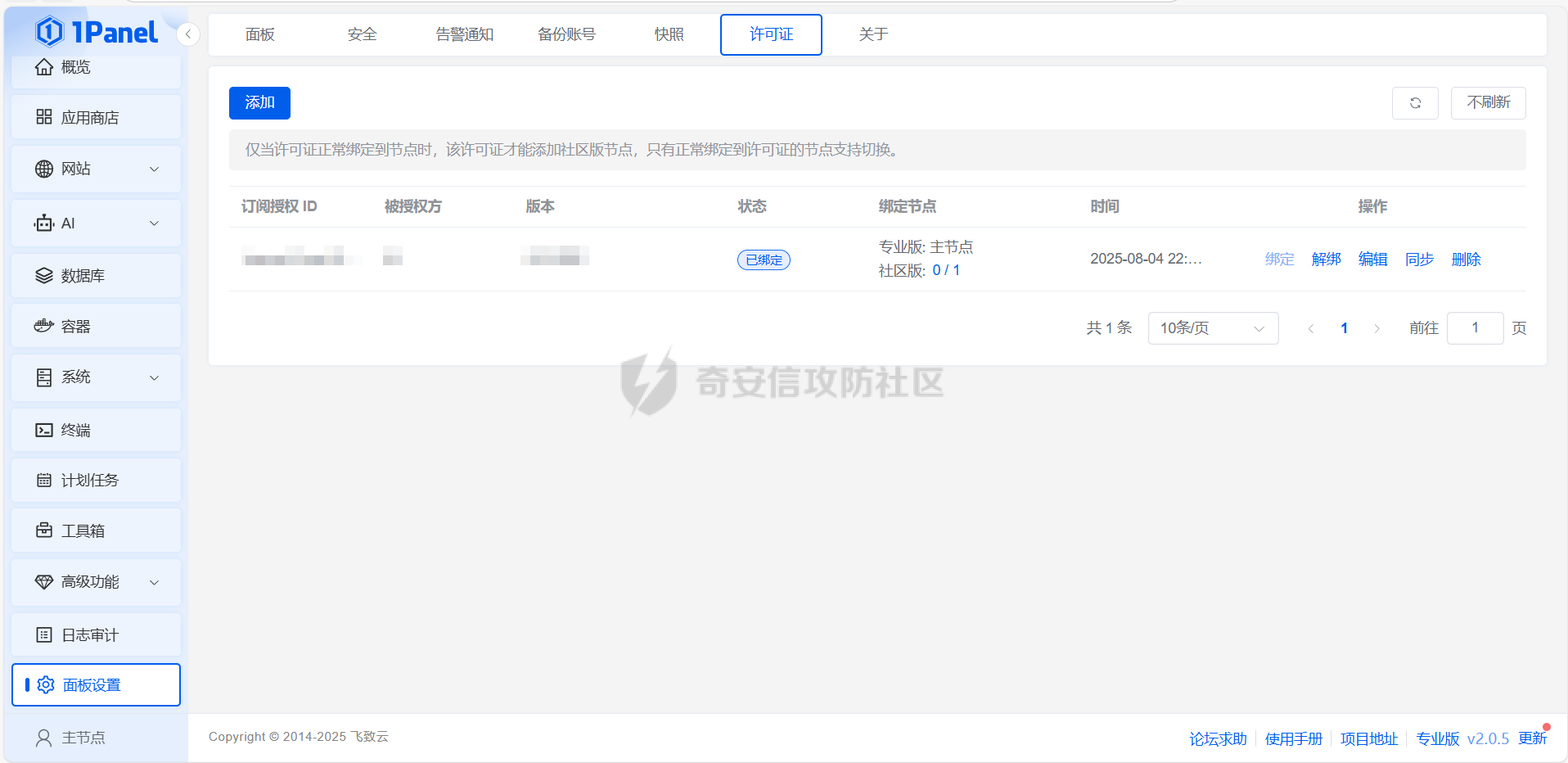Click the v2.0.5 version label
This screenshot has width=1568, height=763.
(x=1488, y=739)
